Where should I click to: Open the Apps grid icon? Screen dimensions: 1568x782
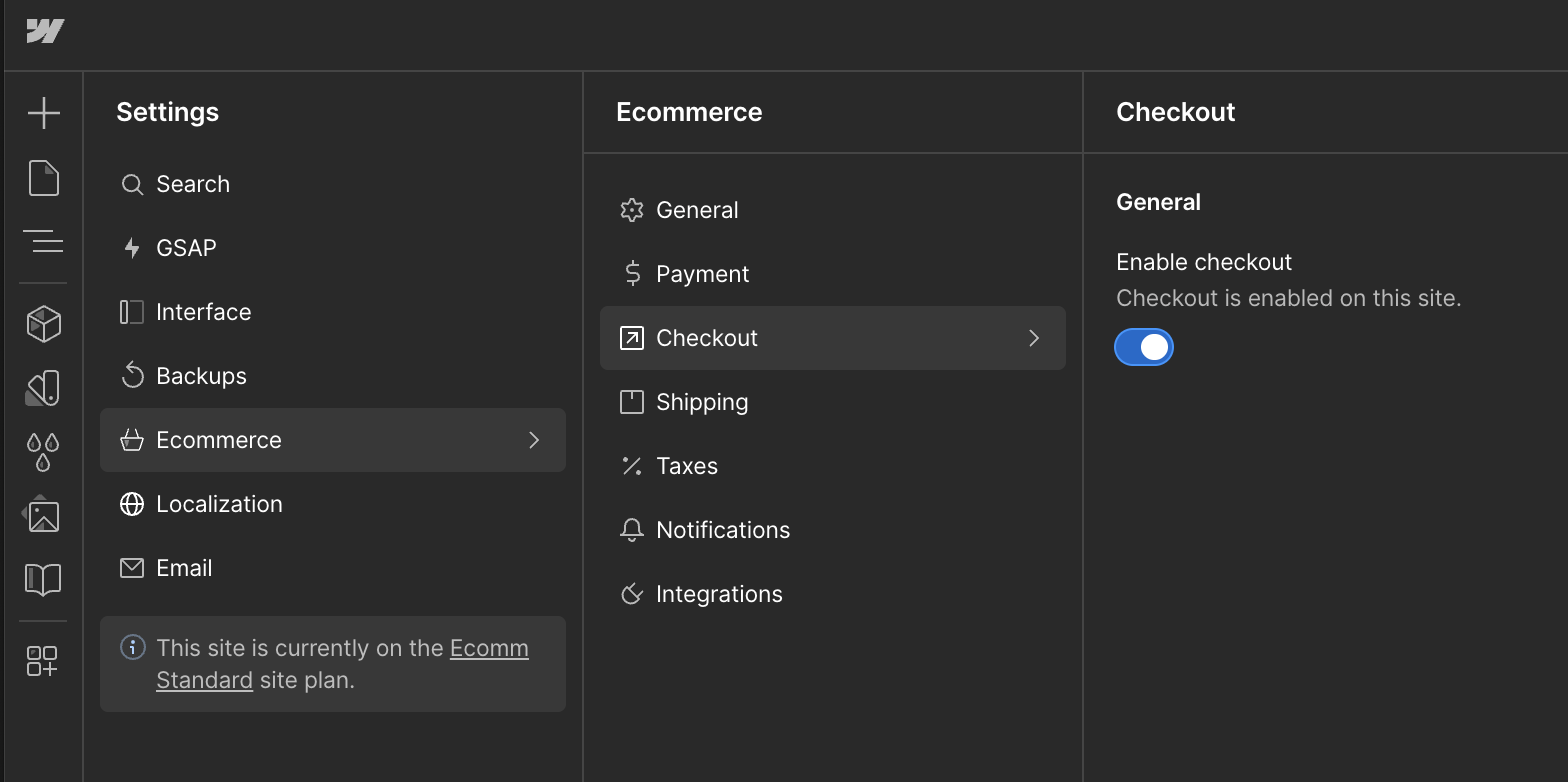44,661
